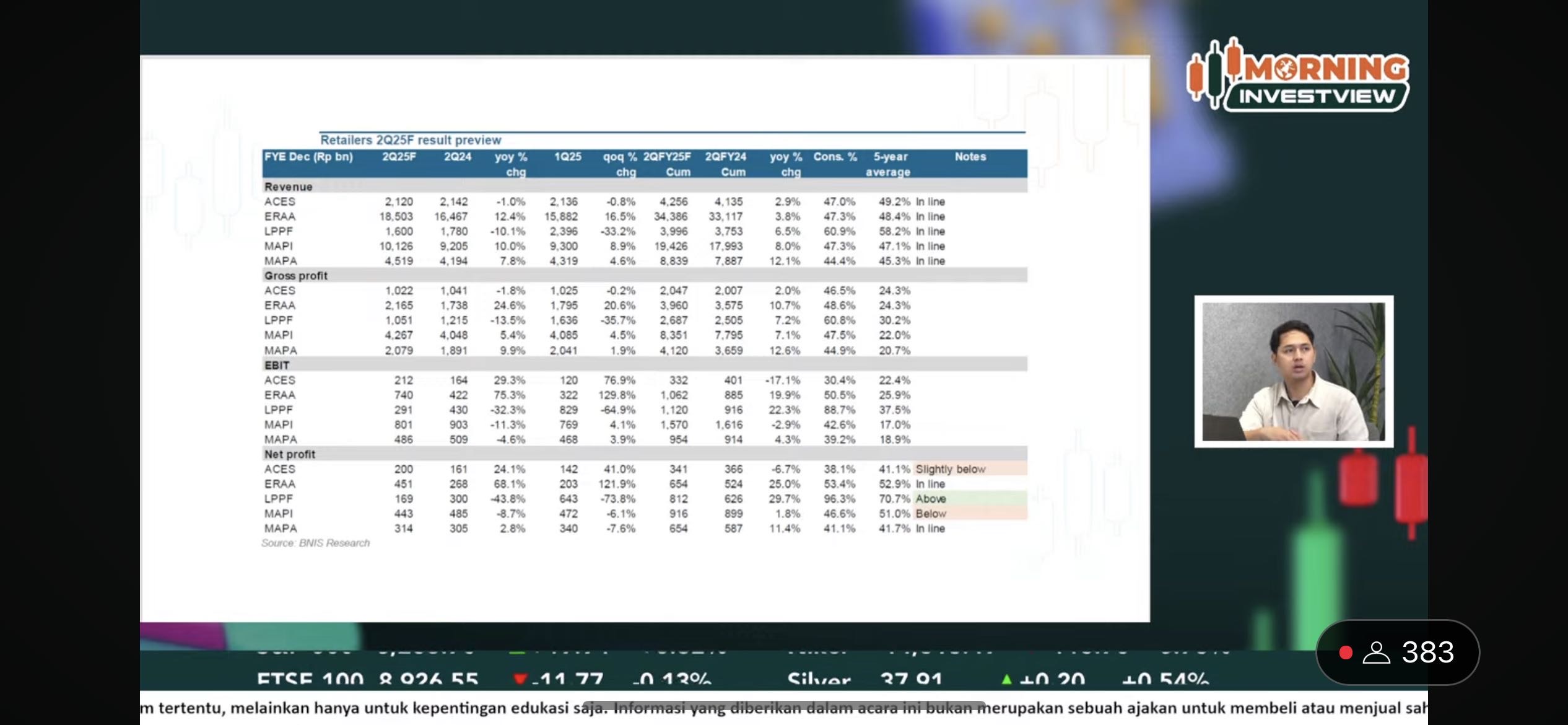
Task: Select the '2QFY25F Cum' column header
Action: tap(667, 164)
